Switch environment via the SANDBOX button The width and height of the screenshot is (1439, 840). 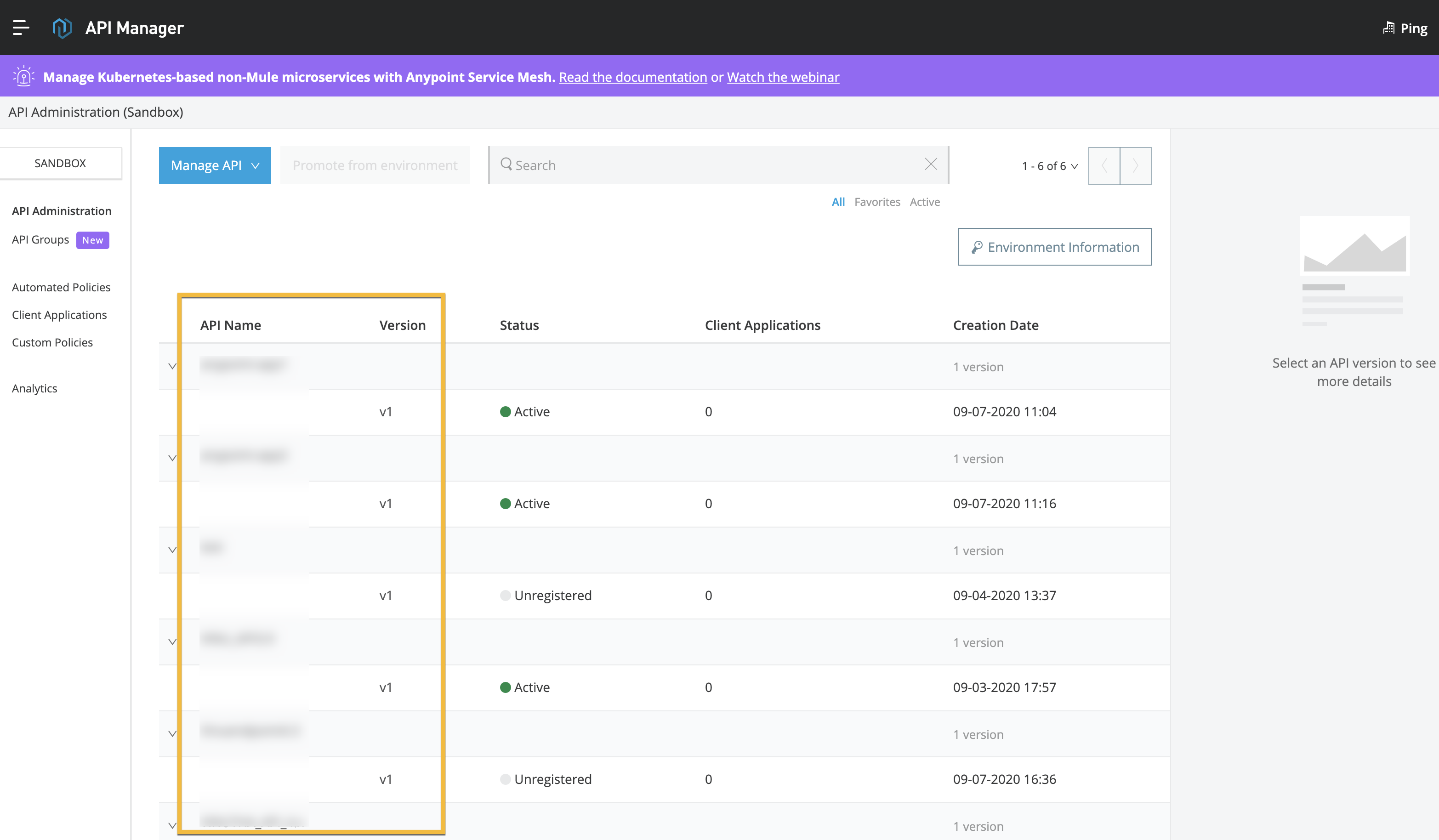click(x=60, y=163)
